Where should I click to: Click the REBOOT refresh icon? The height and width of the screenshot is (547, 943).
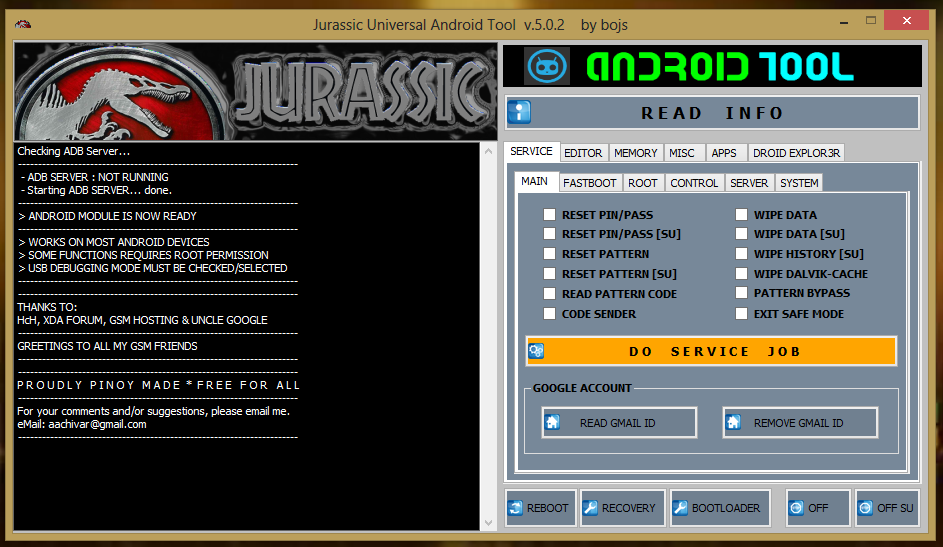[x=515, y=508]
